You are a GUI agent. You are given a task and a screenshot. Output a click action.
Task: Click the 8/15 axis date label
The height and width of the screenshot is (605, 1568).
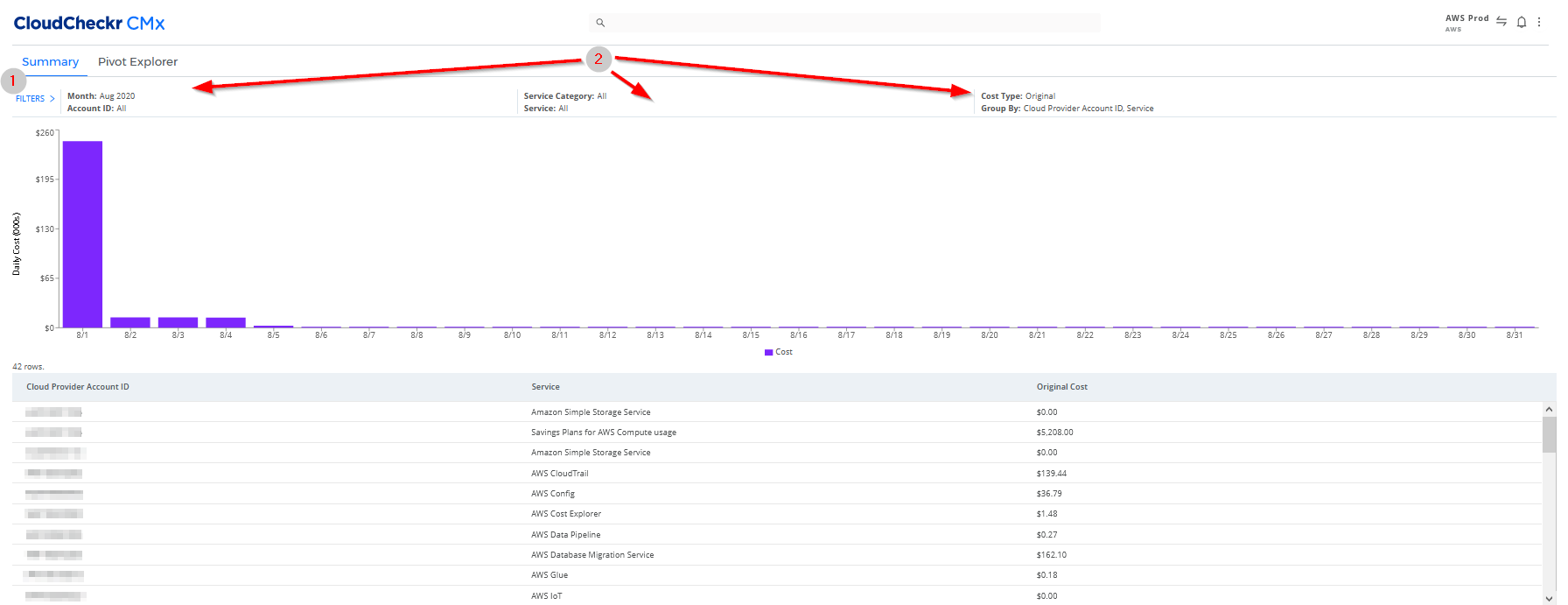[x=751, y=335]
